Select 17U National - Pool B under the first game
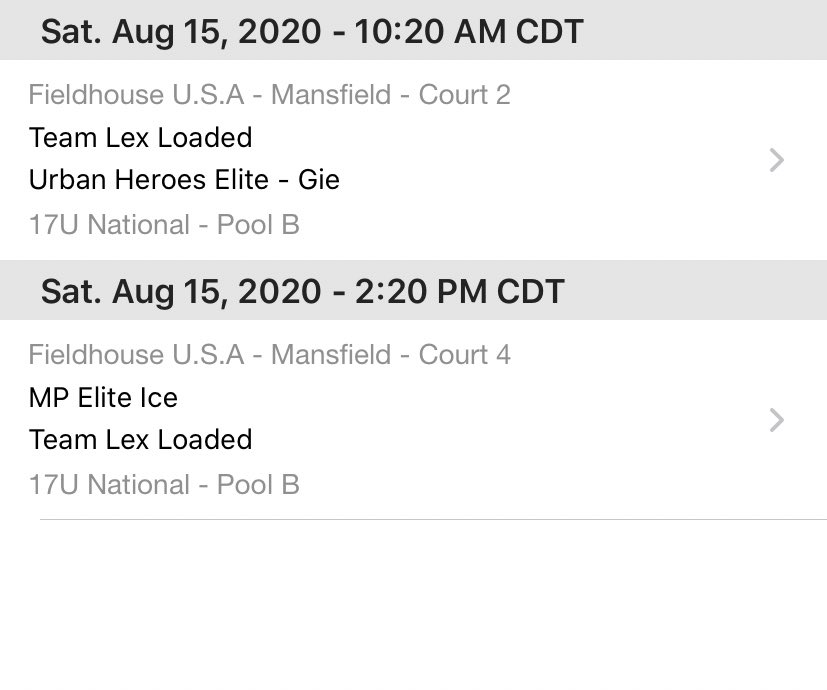This screenshot has height=690, width=827. click(164, 225)
